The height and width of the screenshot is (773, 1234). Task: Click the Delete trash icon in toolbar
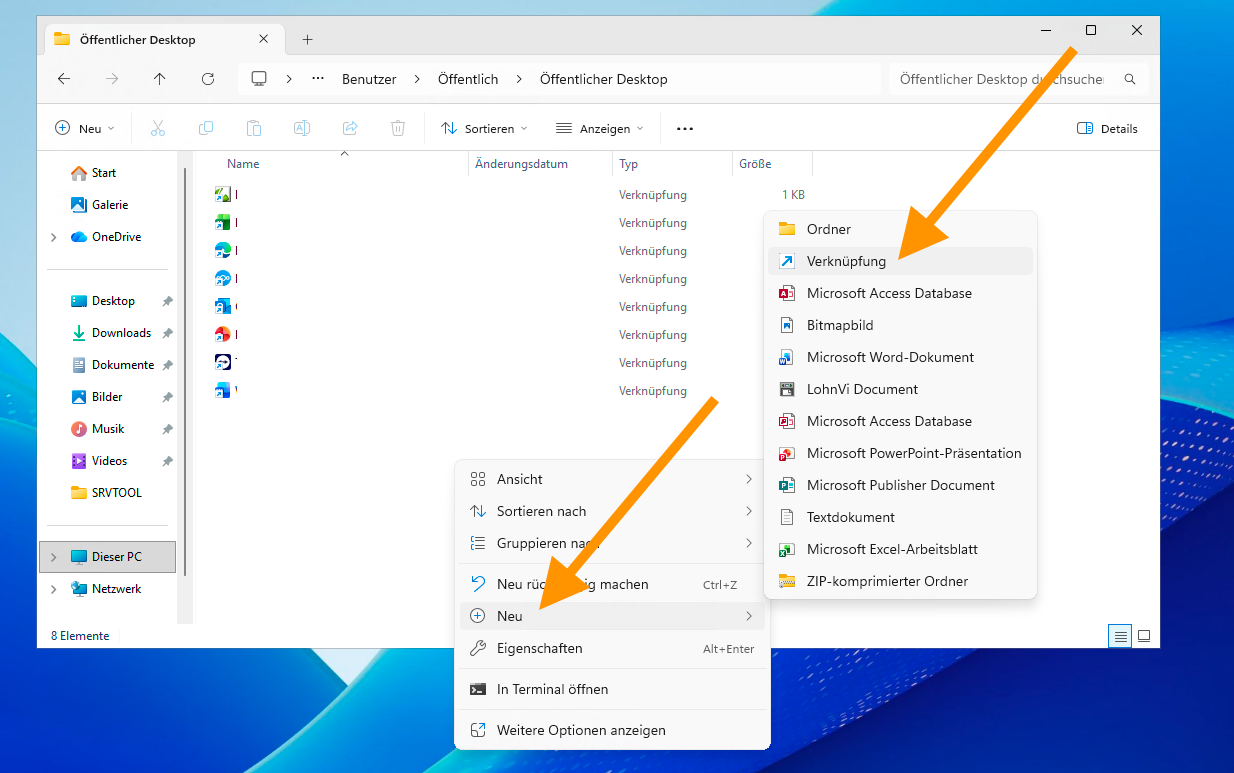click(398, 128)
